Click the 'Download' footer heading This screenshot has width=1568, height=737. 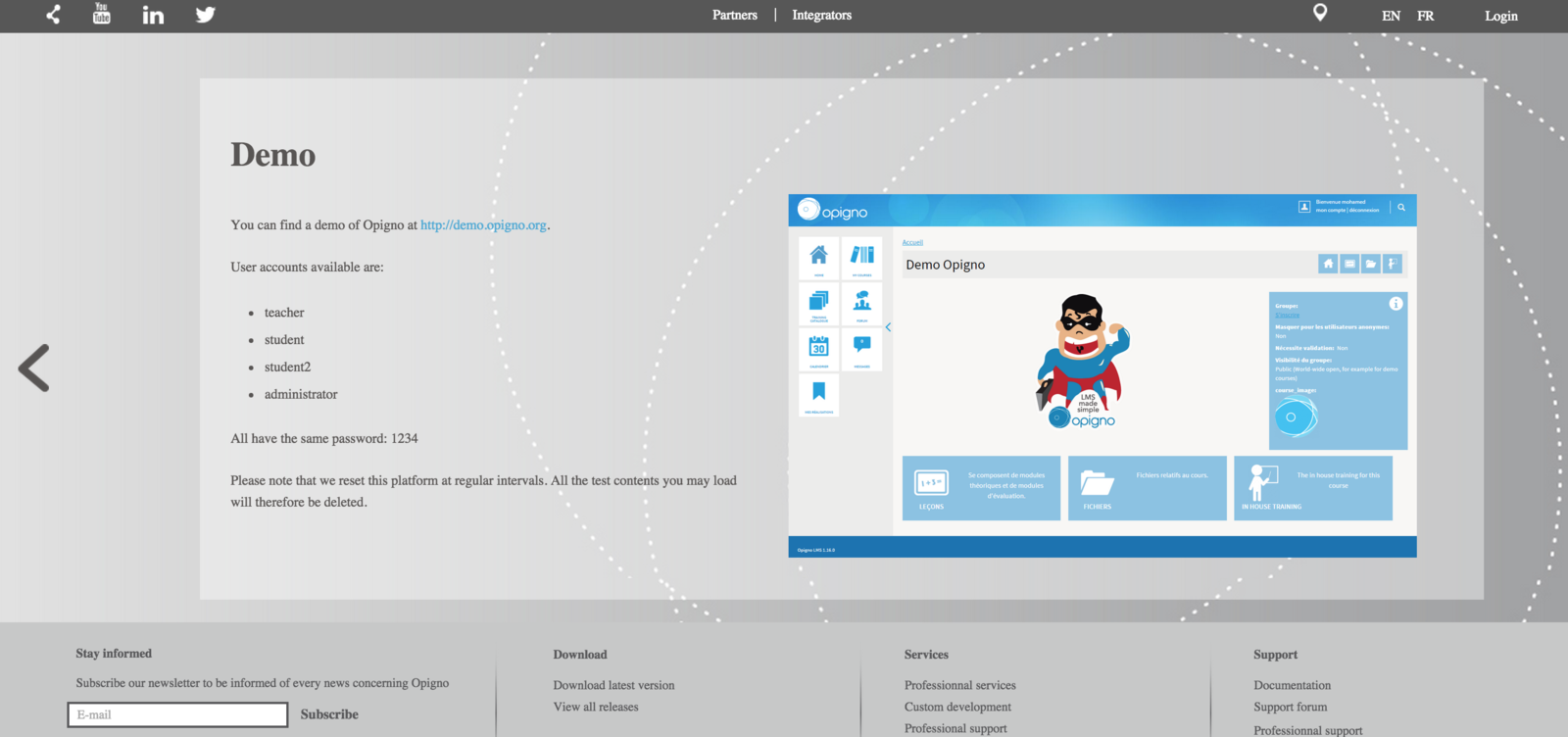(580, 655)
